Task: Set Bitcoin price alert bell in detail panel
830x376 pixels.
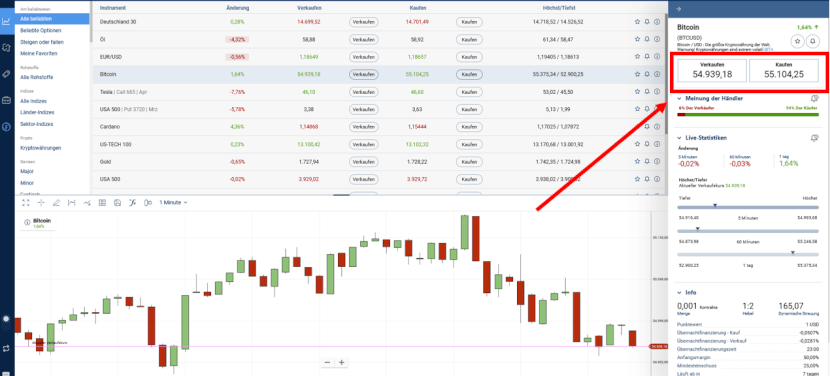Action: point(813,41)
